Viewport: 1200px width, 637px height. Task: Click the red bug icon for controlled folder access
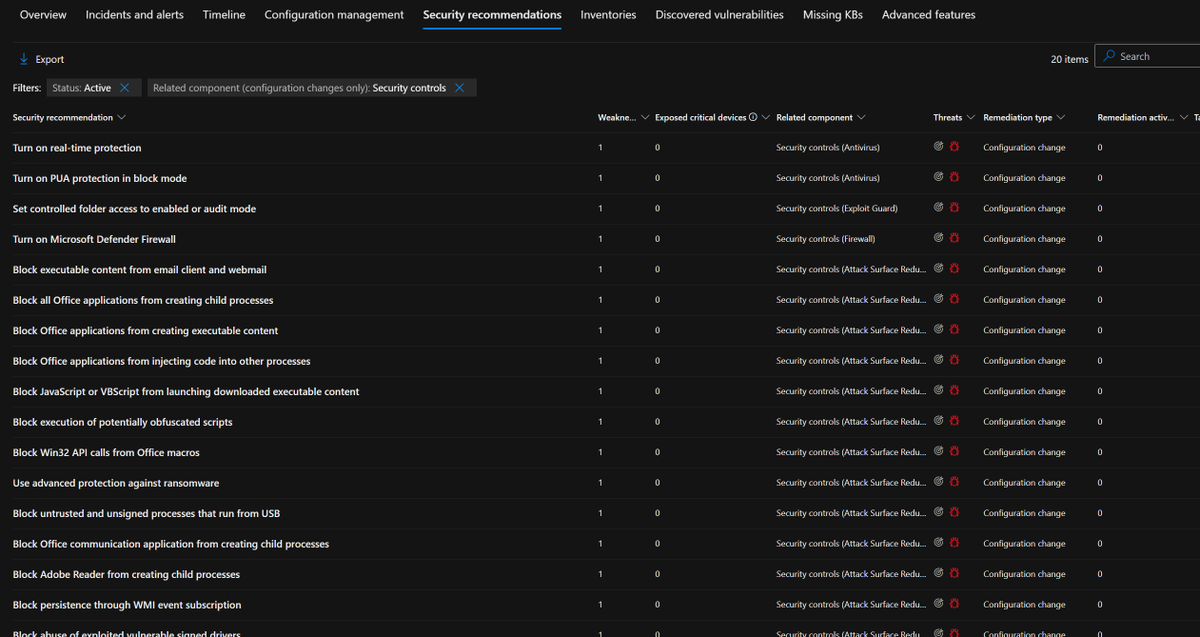pos(954,208)
